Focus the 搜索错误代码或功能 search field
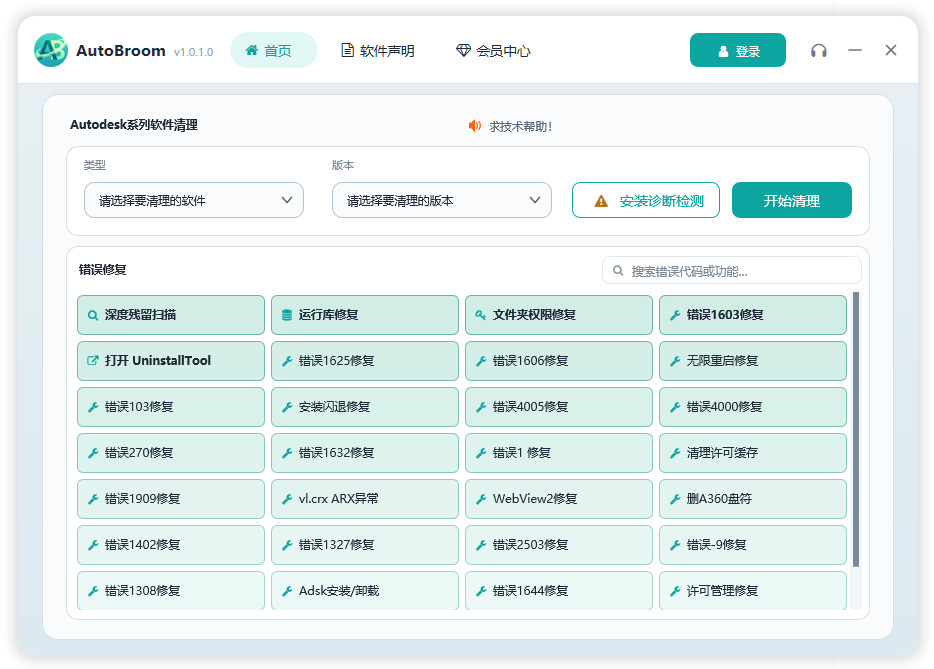 pos(732,271)
